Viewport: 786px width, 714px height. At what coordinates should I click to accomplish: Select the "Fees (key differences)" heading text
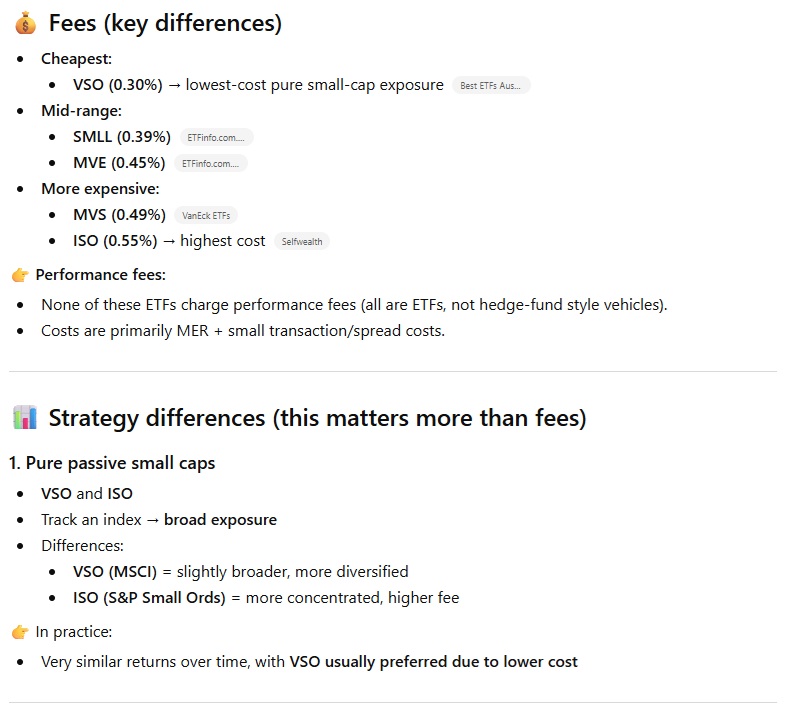[165, 24]
